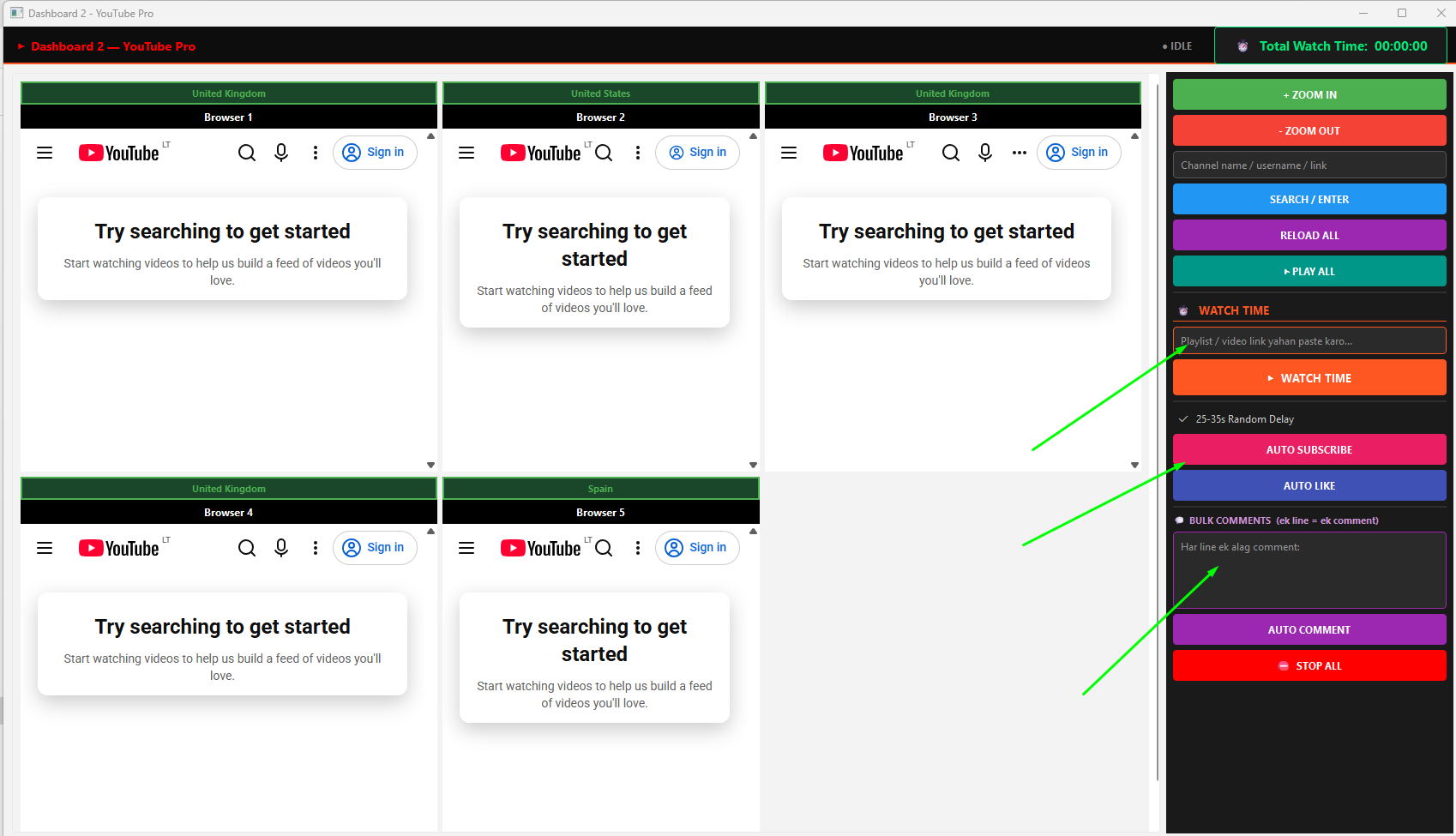Click the scroll-up arrow in Browser 5
1456x836 pixels.
(x=753, y=532)
